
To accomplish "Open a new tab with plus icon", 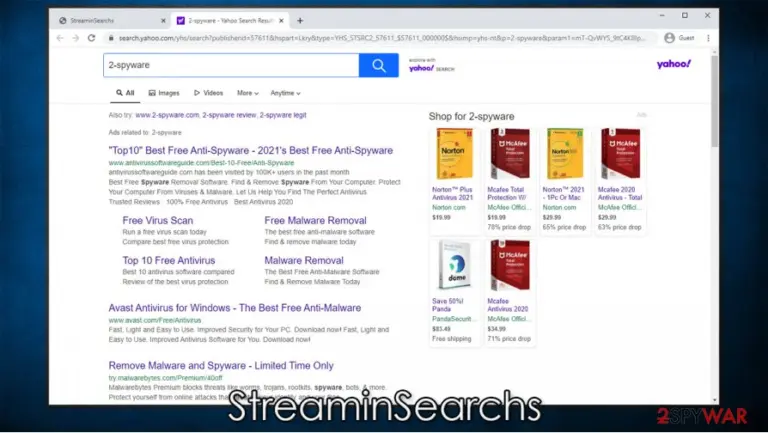I will [x=300, y=21].
